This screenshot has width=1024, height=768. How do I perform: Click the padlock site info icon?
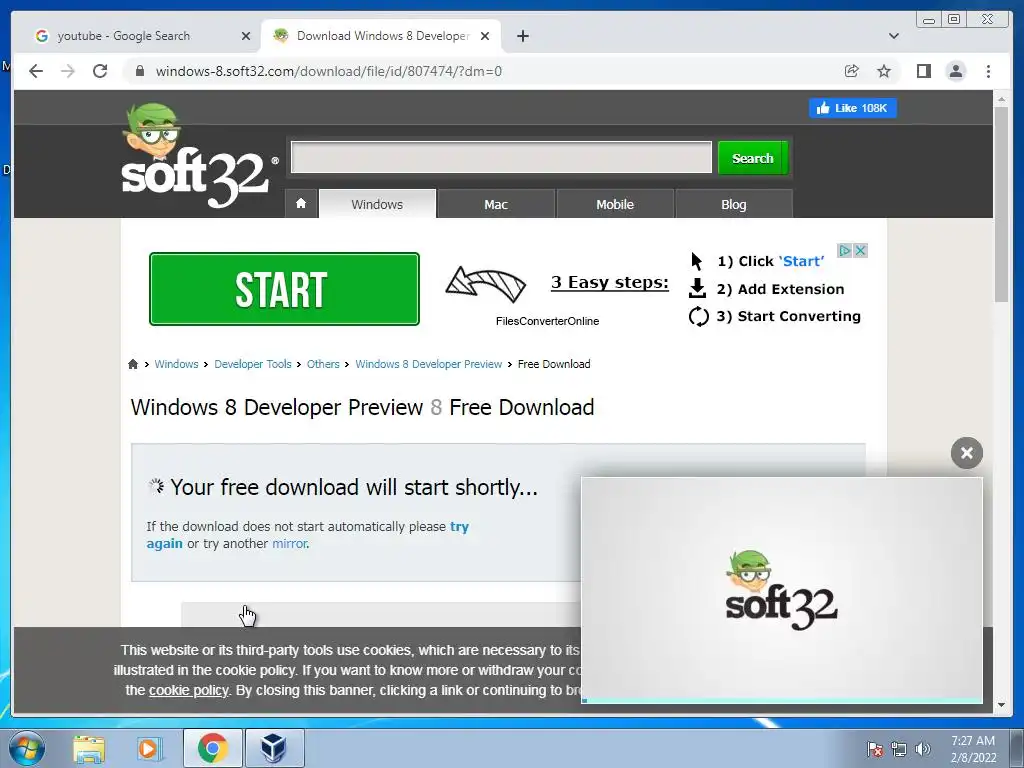(139, 71)
